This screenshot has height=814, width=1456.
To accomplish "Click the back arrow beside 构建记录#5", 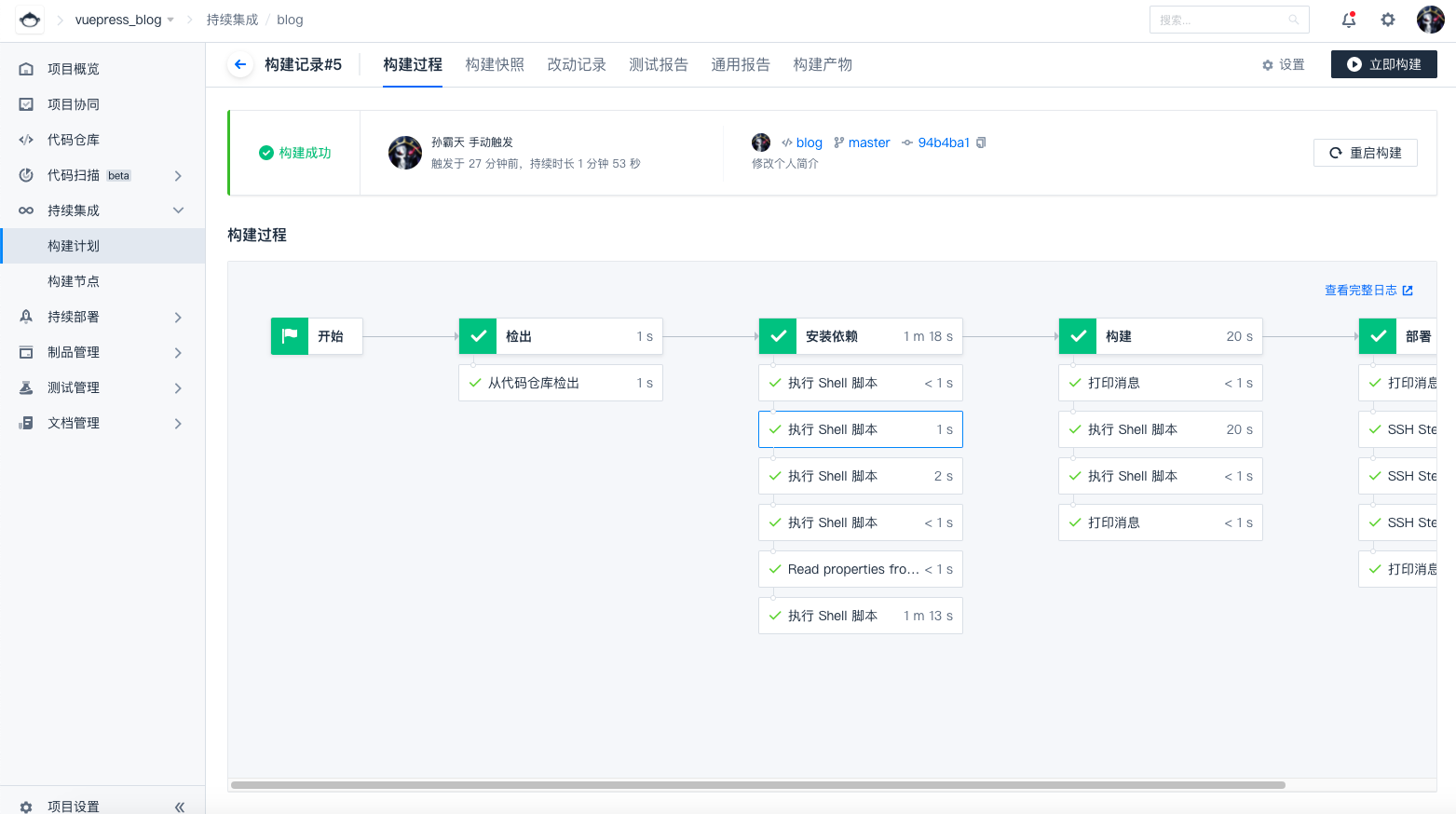I will [x=240, y=64].
